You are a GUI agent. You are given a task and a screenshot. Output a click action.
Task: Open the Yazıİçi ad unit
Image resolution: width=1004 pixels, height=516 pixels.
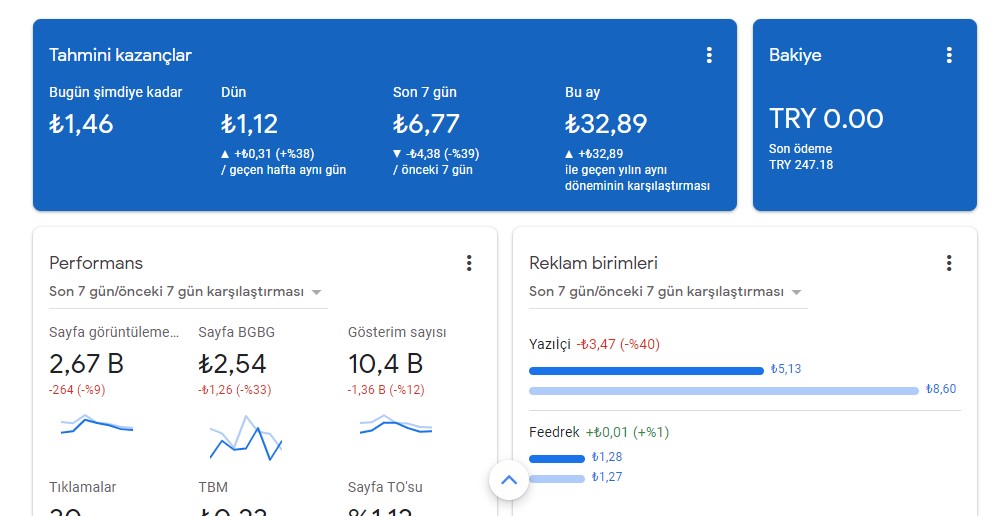[549, 344]
